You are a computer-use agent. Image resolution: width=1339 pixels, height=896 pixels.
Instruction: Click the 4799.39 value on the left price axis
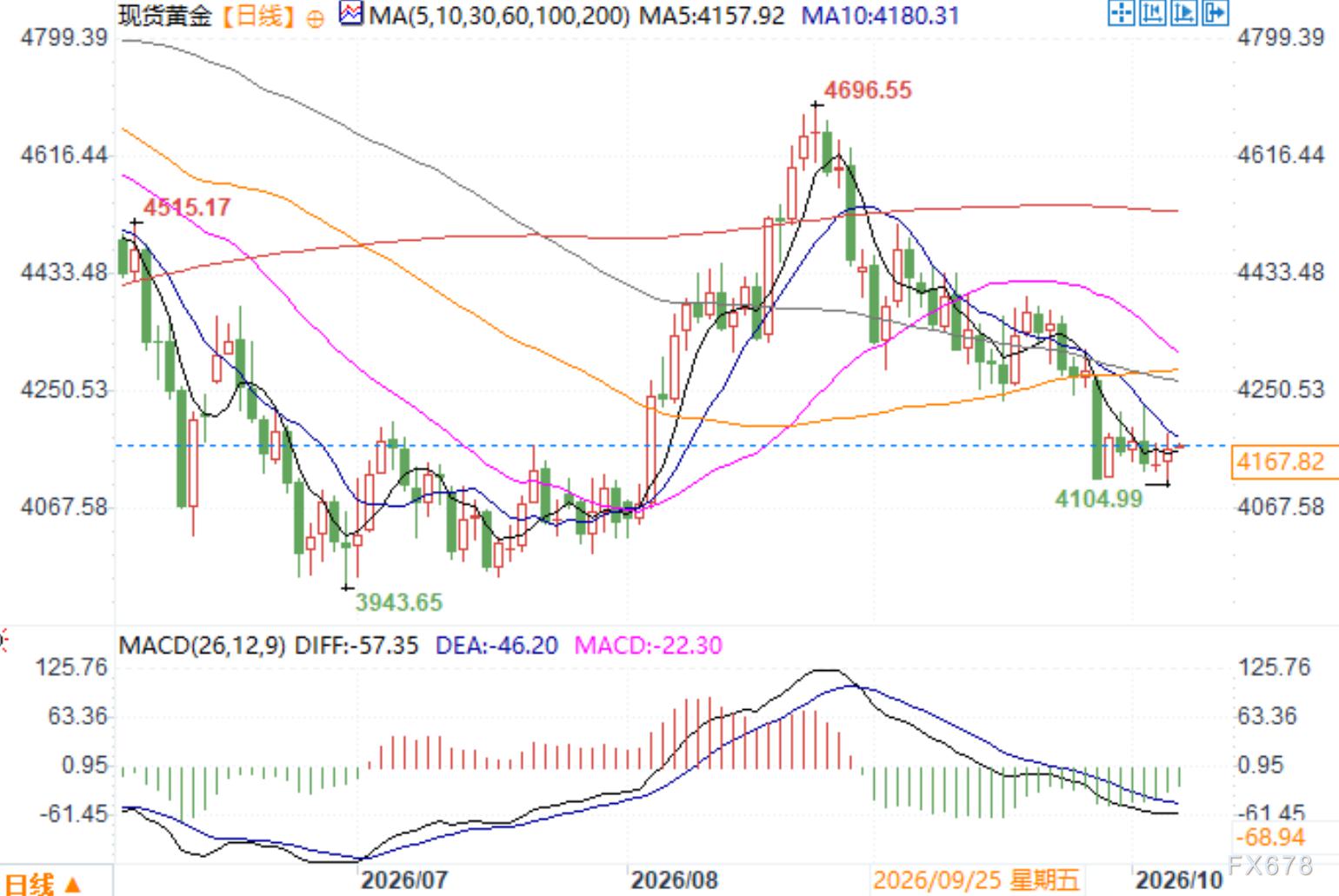click(64, 37)
